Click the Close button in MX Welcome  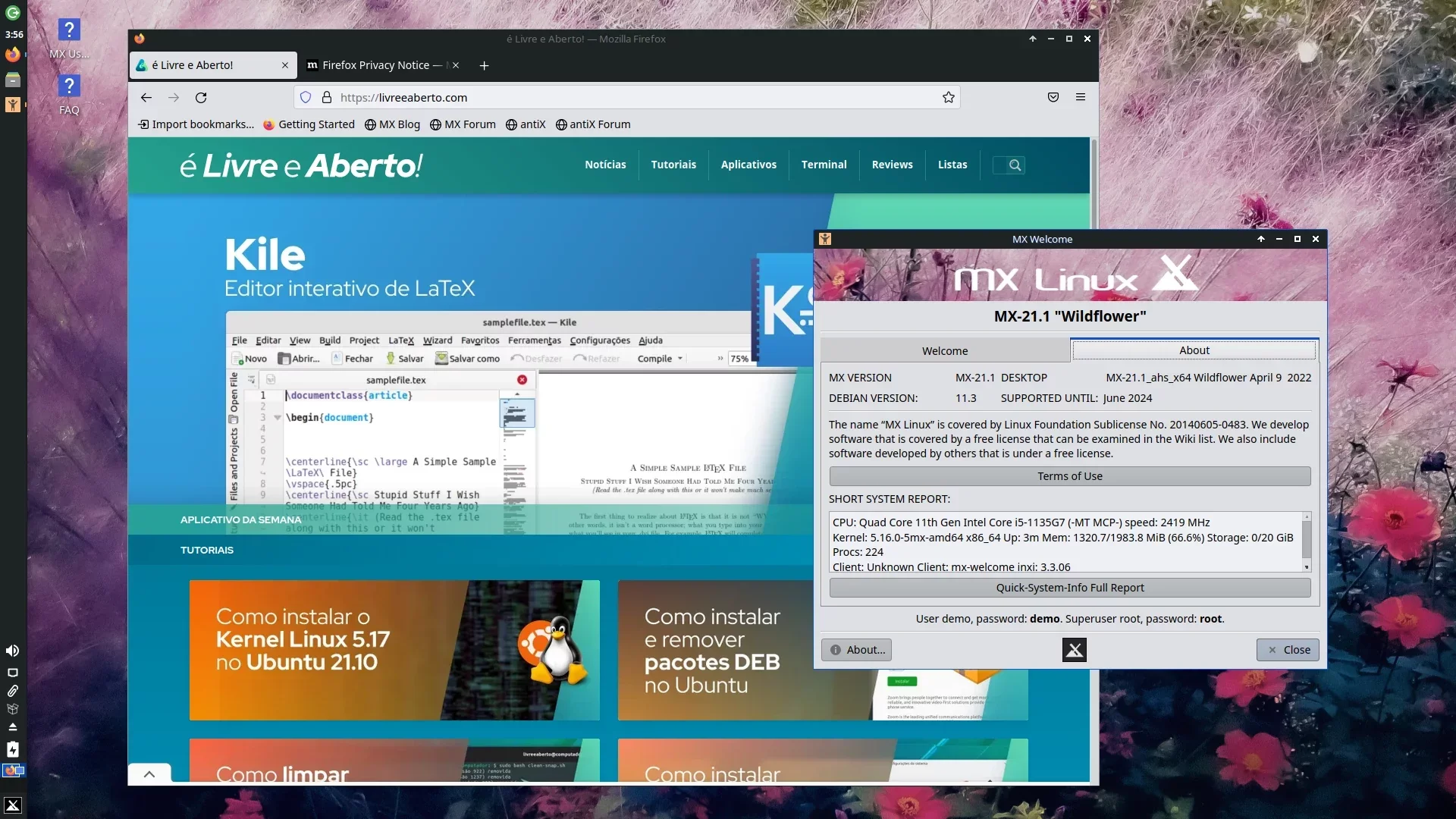click(x=1288, y=650)
